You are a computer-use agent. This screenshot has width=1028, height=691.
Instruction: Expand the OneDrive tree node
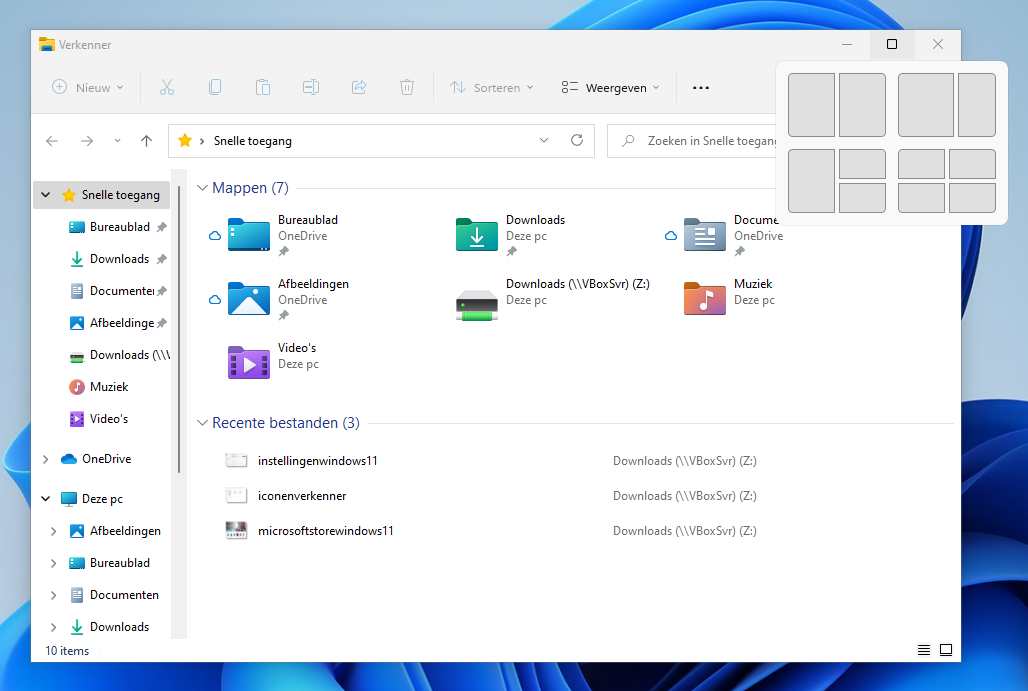(46, 459)
